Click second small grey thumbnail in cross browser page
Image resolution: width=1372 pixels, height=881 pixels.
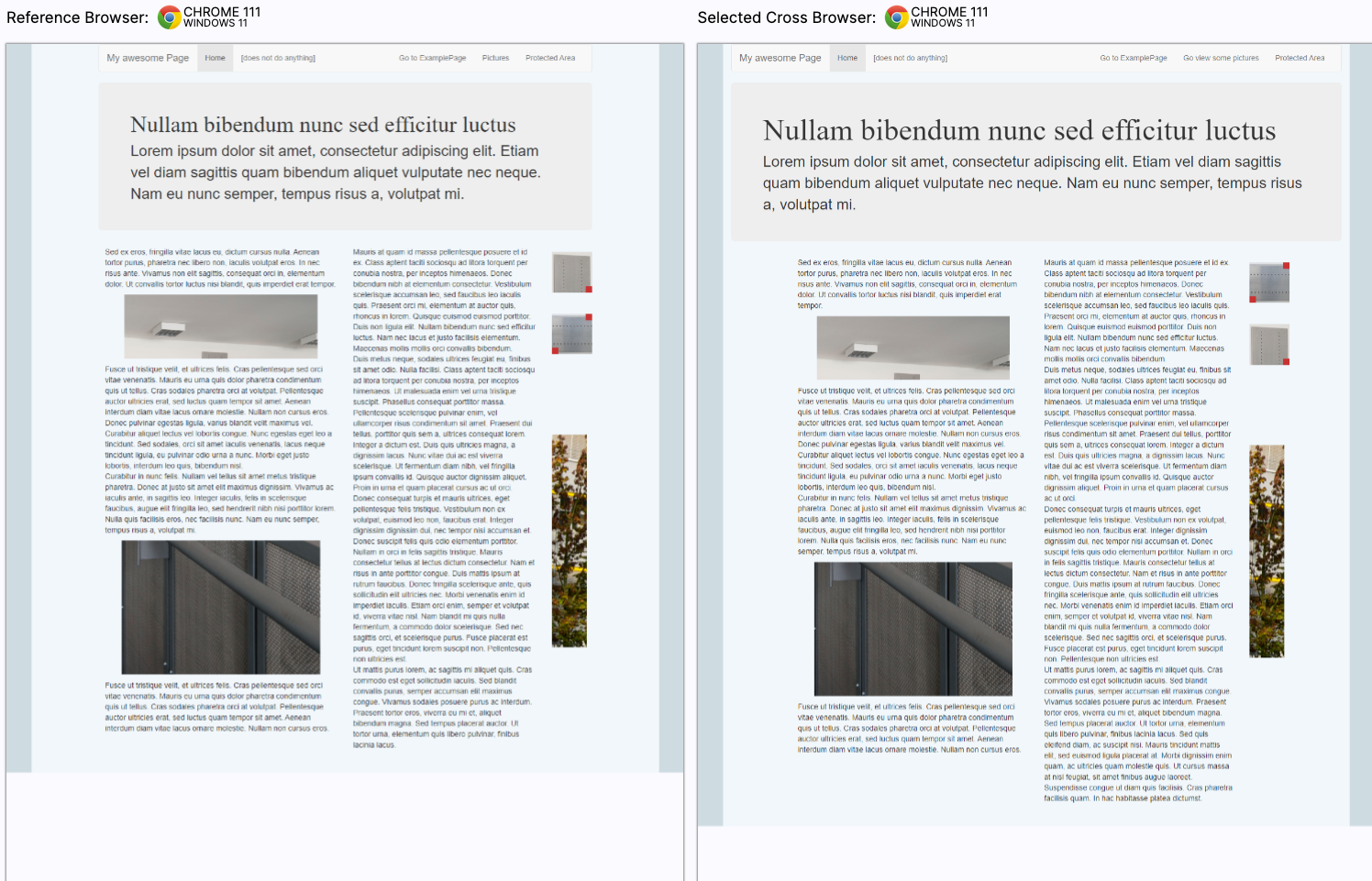(x=1269, y=345)
